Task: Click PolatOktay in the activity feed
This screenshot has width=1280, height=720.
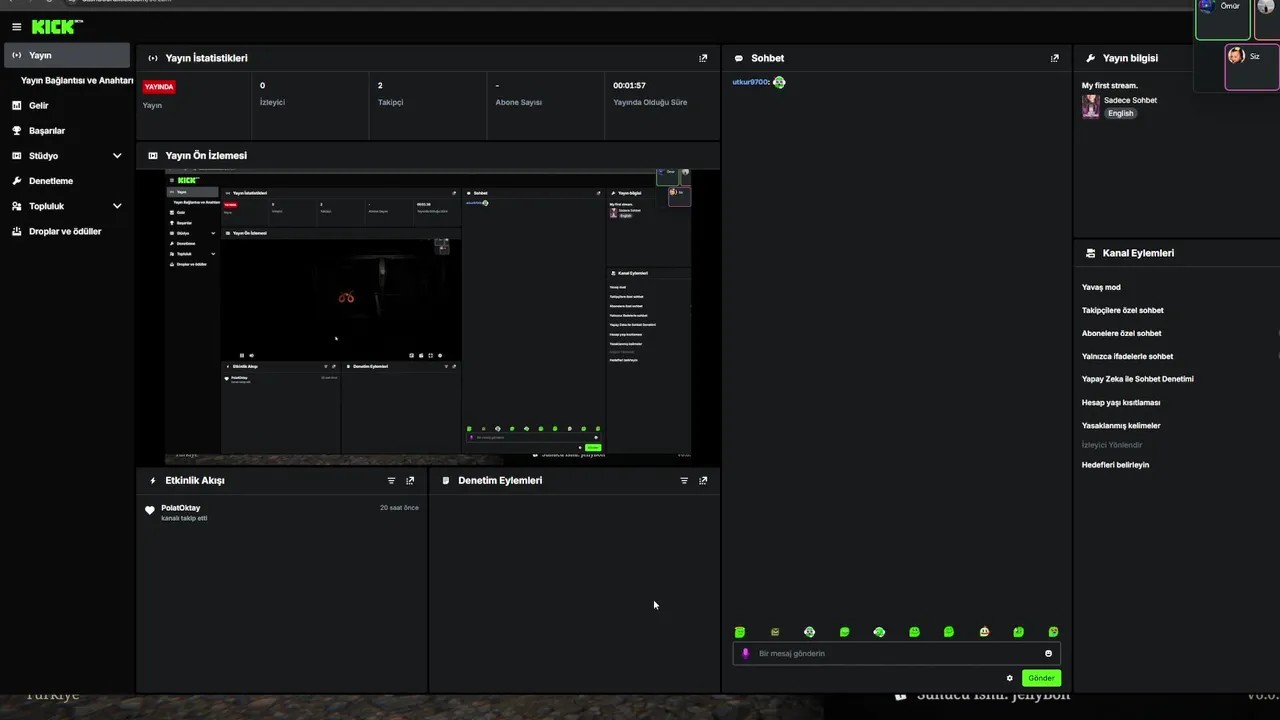Action: point(180,508)
